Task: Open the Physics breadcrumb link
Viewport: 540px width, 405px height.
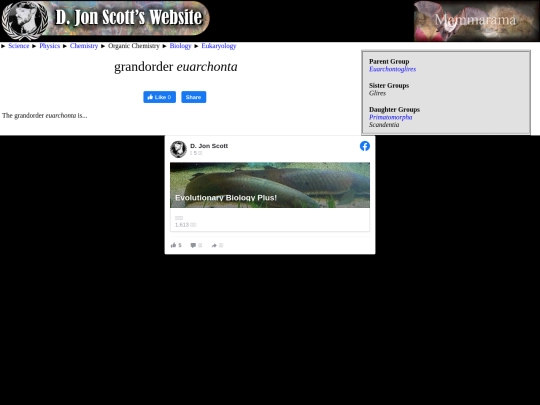Action: [x=50, y=46]
